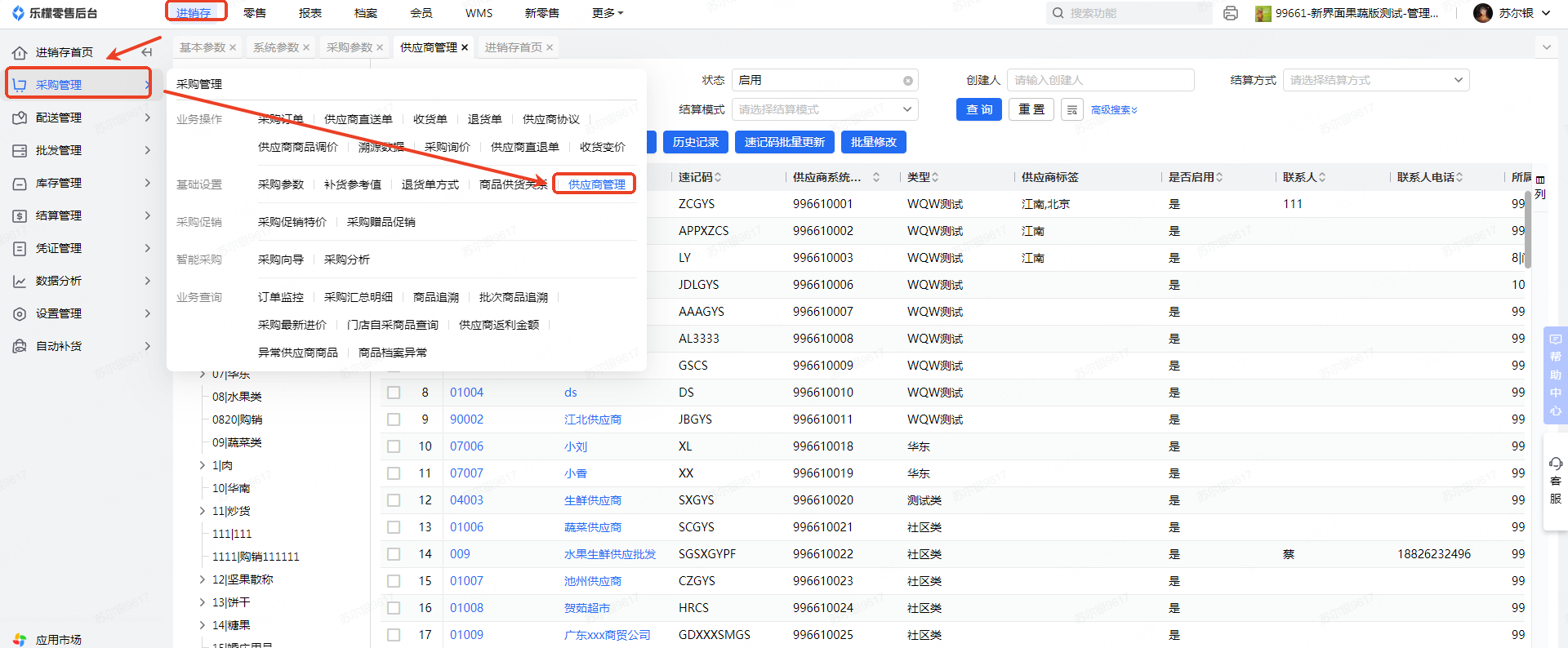Click the 创建人 input field
Viewport: 1568px width, 648px height.
pos(1099,80)
